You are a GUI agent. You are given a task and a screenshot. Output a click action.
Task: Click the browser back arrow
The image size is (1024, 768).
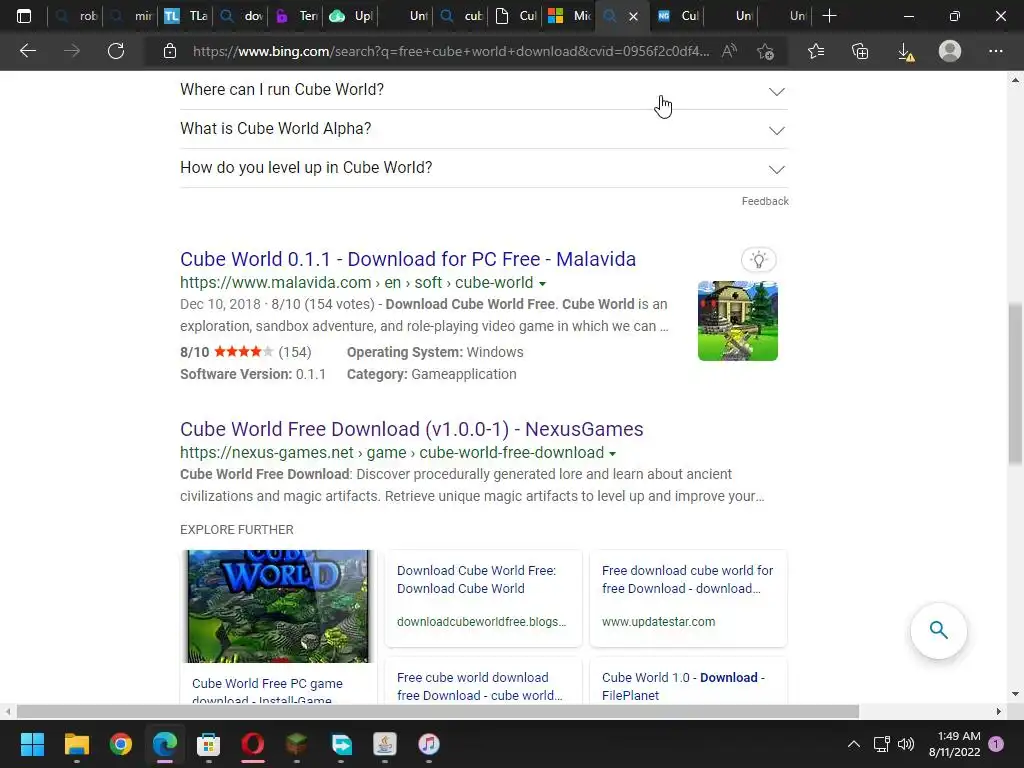click(27, 51)
